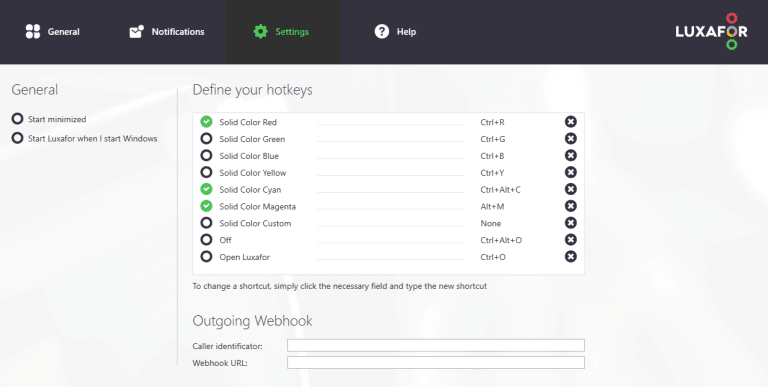This screenshot has height=387, width=768.
Task: Clear the Solid Color Blue shortcut
Action: coord(571,155)
